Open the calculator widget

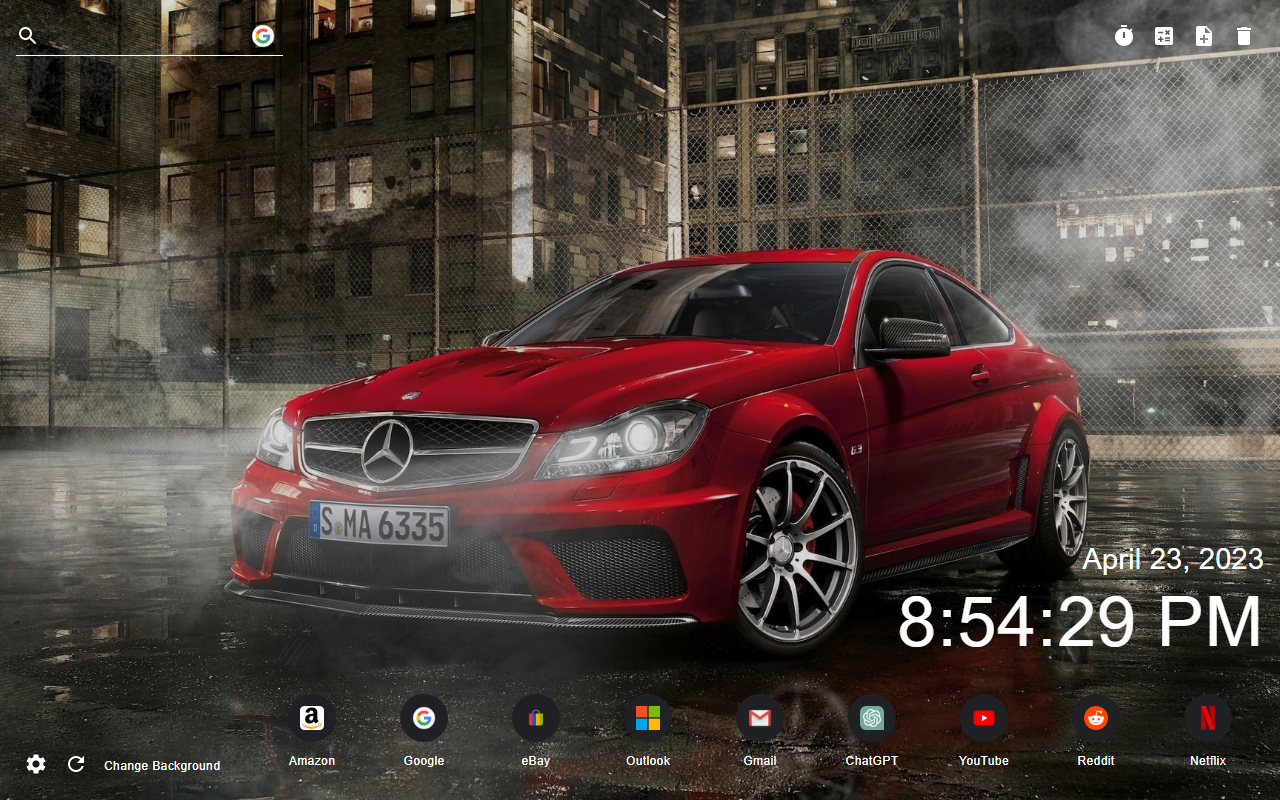tap(1163, 35)
